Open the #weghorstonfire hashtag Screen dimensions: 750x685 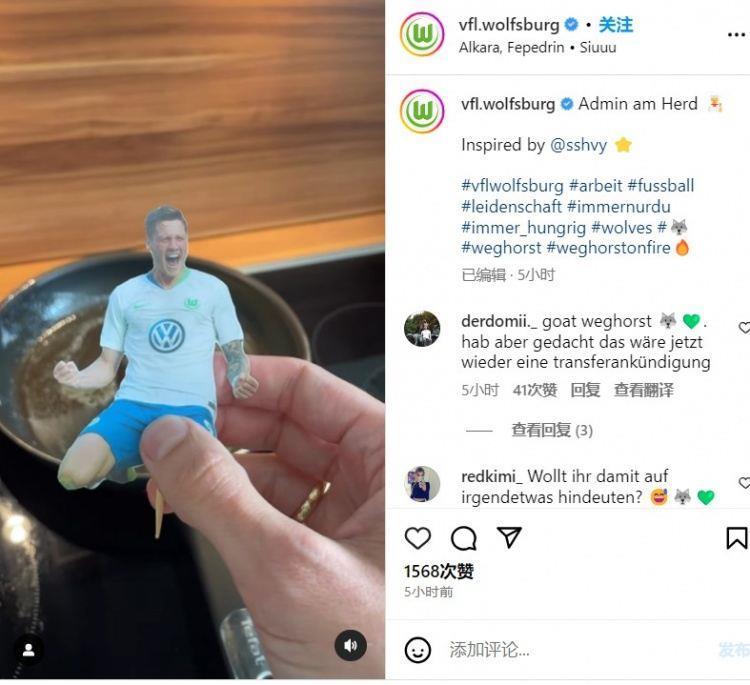coord(608,248)
